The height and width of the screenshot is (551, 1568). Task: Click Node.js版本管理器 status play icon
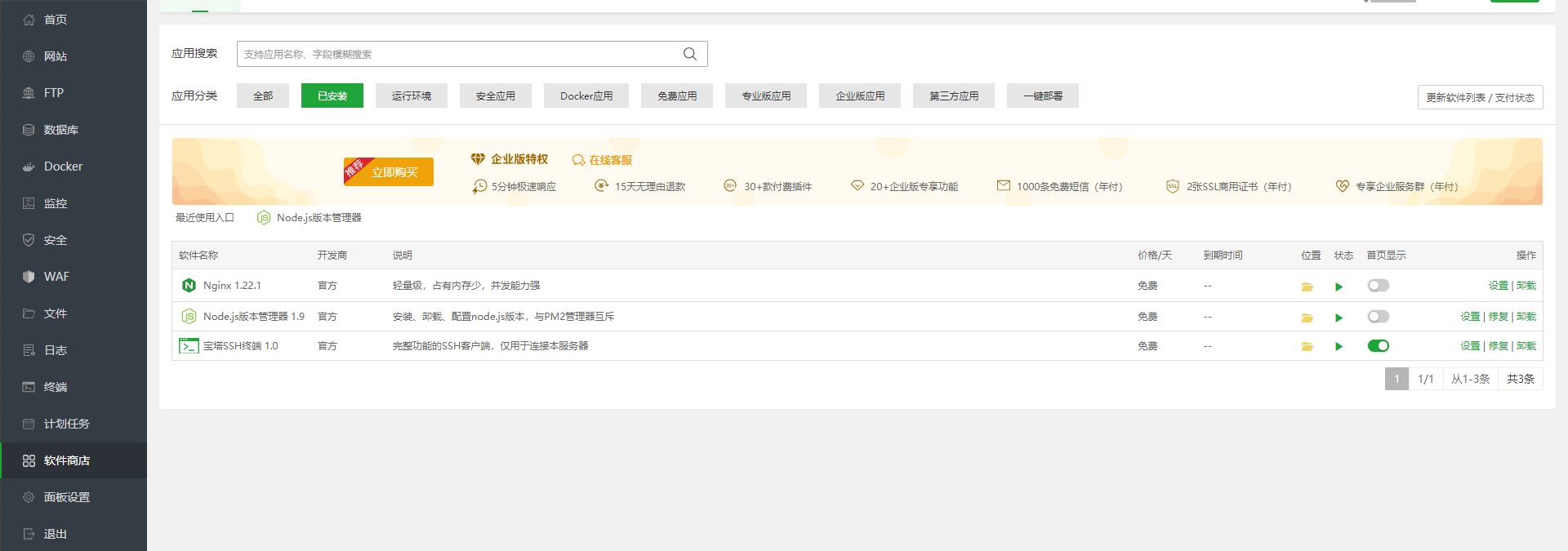point(1339,318)
